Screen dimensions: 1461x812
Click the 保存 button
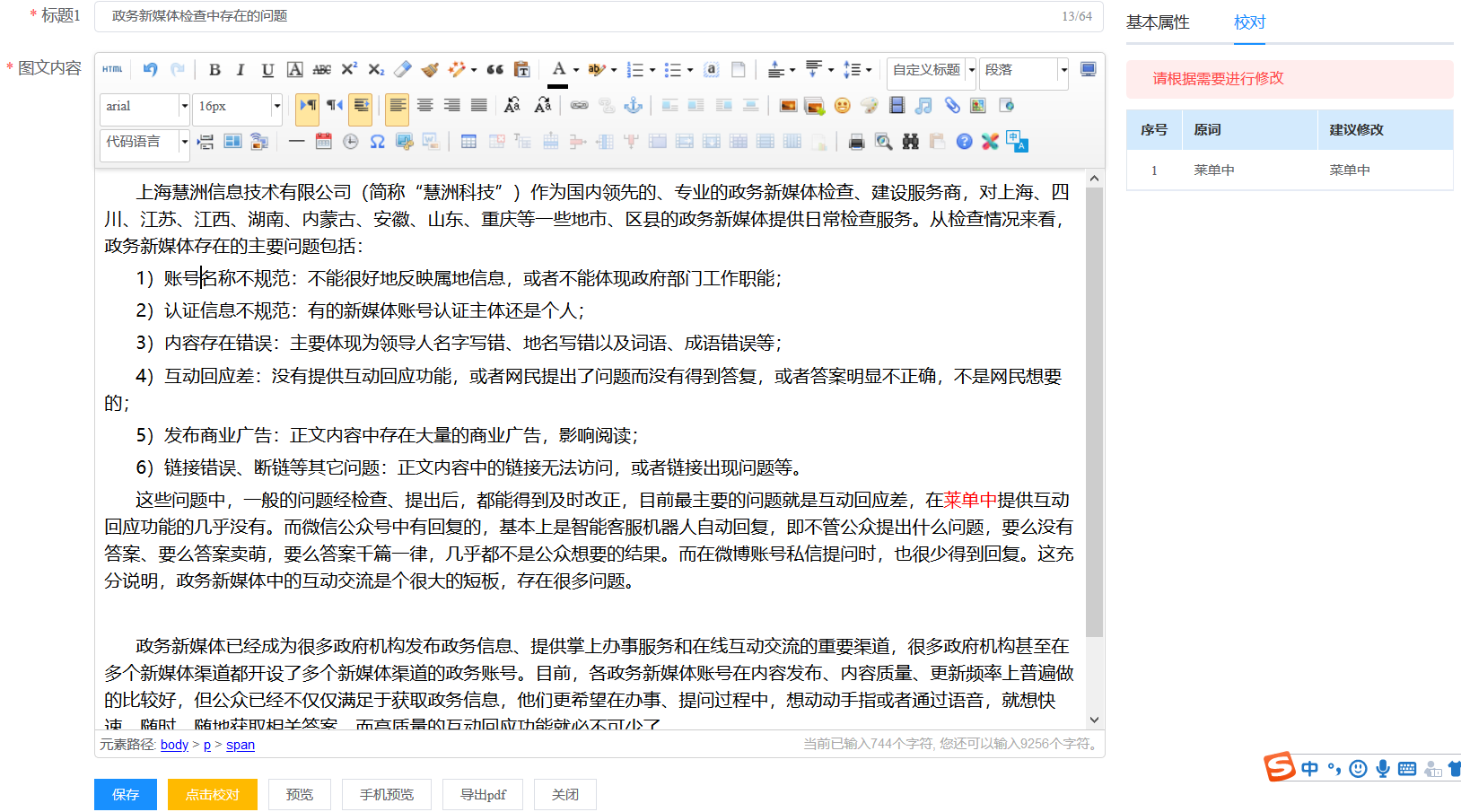click(126, 794)
